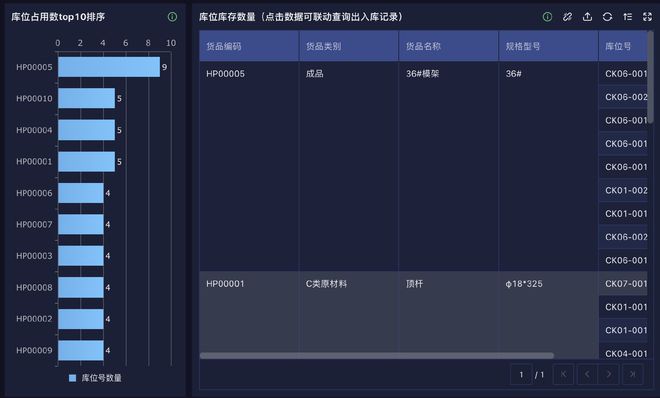Viewport: 660px width, 398px height.
Task: Click the CK01-002 location cell
Action: tap(623, 190)
